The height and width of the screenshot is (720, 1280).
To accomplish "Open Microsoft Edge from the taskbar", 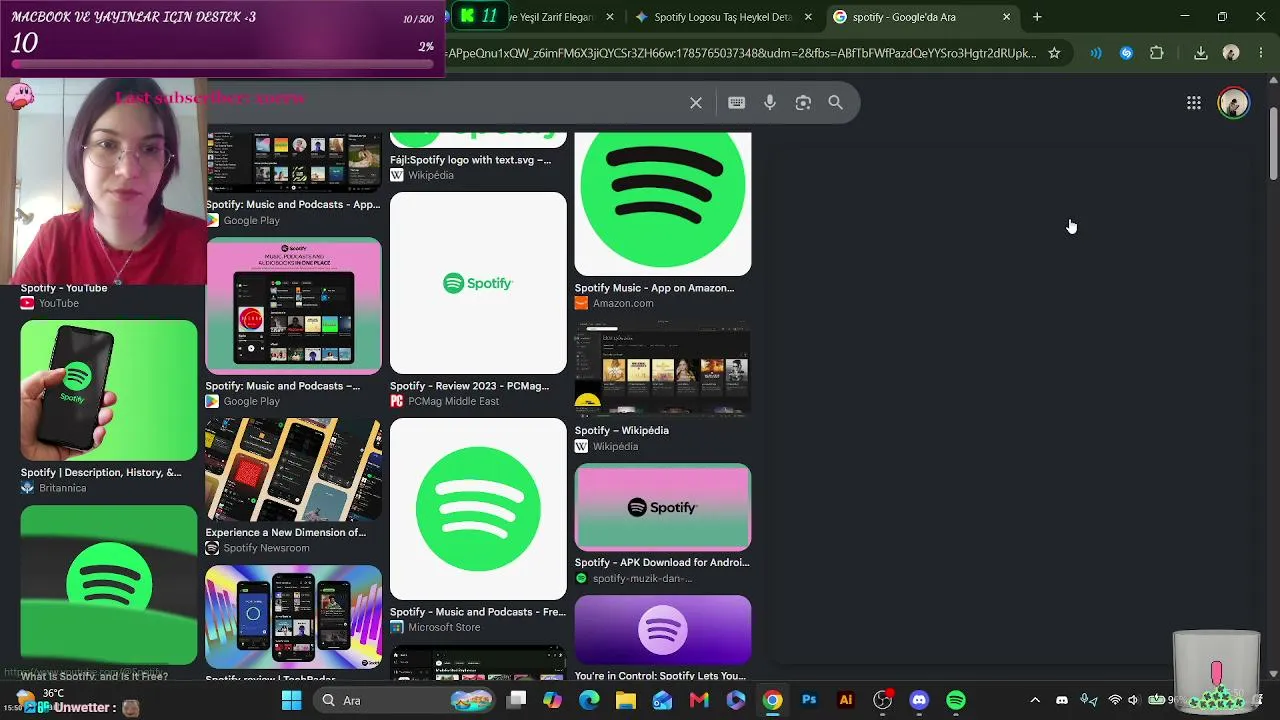I will click(589, 700).
